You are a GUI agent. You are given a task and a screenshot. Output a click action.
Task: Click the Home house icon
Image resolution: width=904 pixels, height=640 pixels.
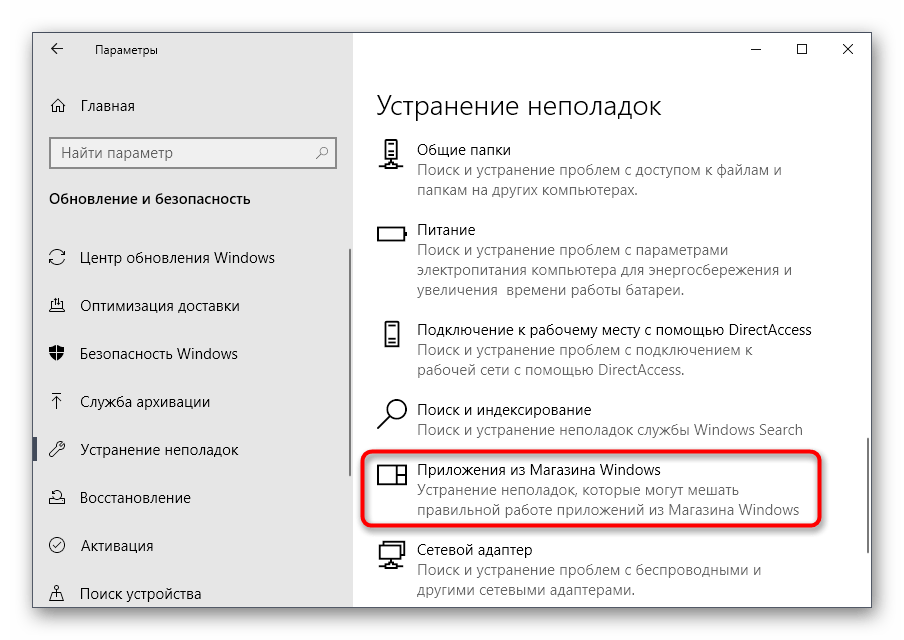[x=59, y=106]
